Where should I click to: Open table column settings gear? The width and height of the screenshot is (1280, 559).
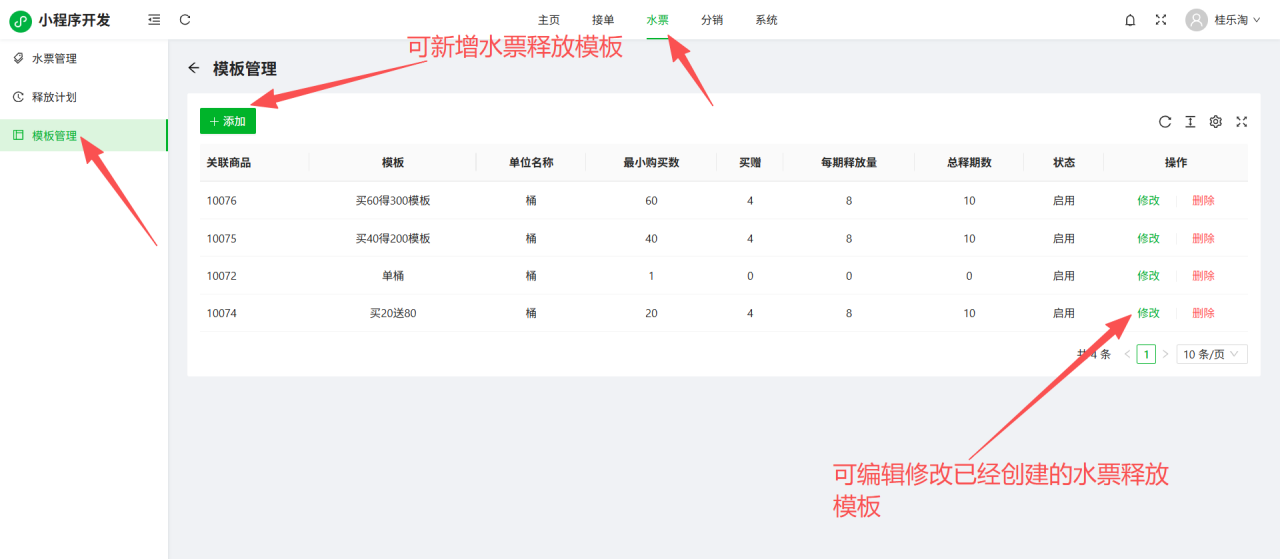click(1216, 122)
